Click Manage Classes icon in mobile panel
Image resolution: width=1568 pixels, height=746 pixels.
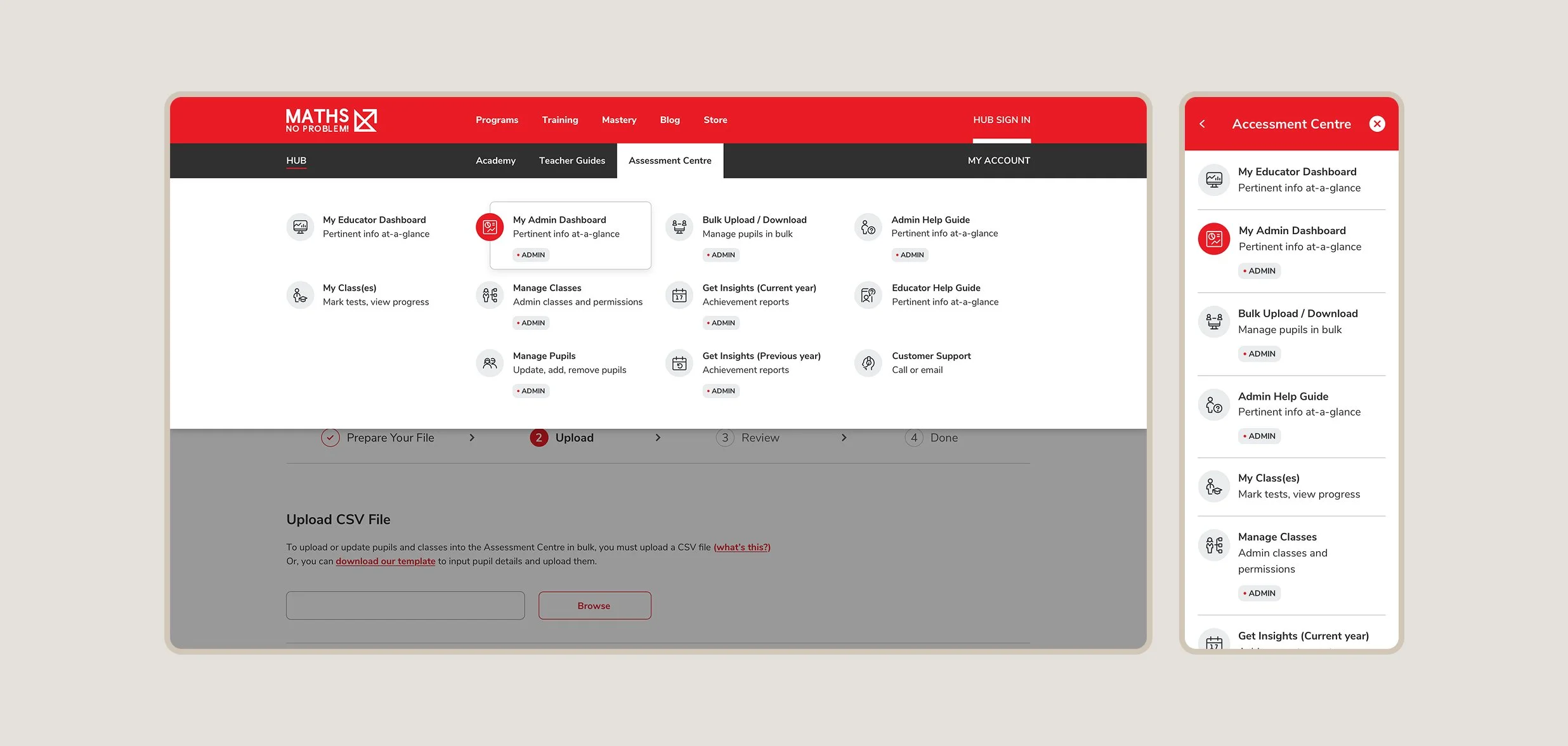[1214, 545]
